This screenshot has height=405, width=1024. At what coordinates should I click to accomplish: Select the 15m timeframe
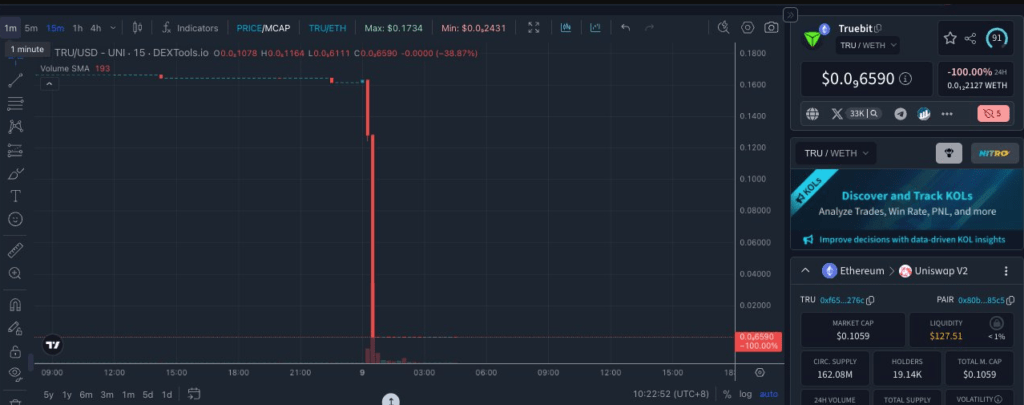tap(56, 28)
